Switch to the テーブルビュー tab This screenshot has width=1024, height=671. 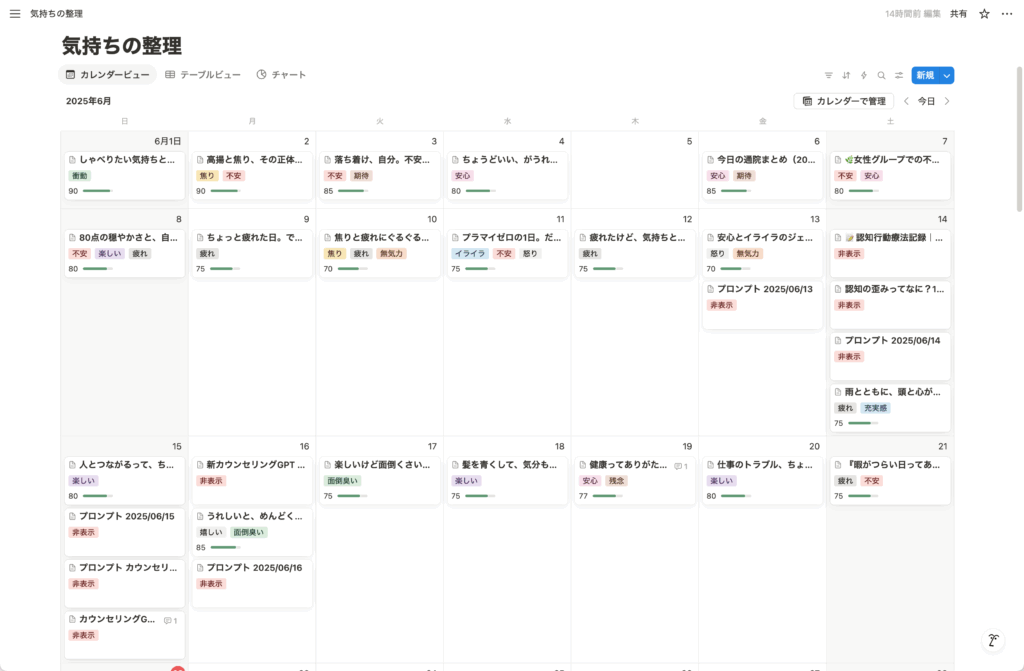pyautogui.click(x=203, y=75)
